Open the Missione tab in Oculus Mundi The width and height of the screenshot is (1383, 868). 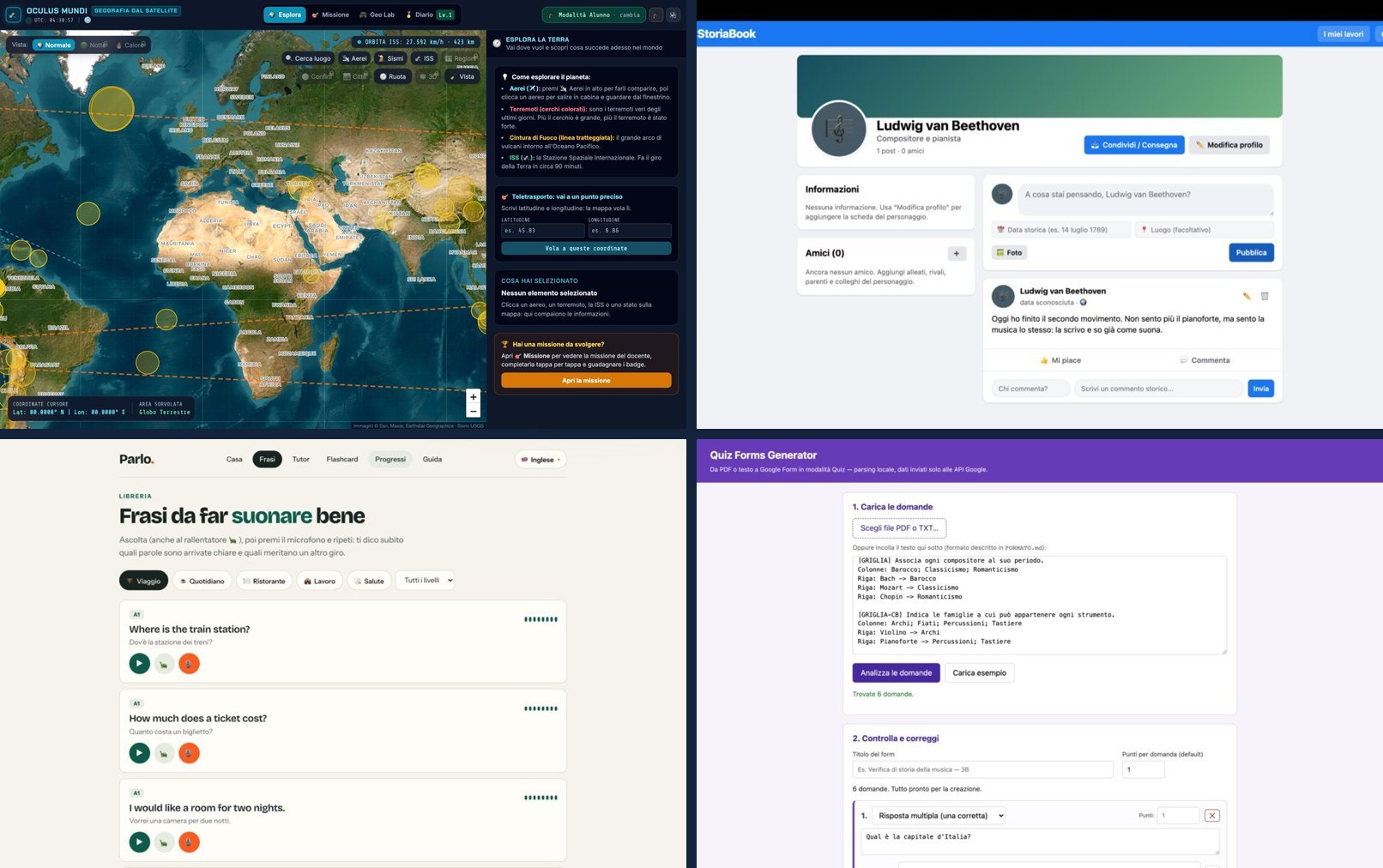(330, 15)
